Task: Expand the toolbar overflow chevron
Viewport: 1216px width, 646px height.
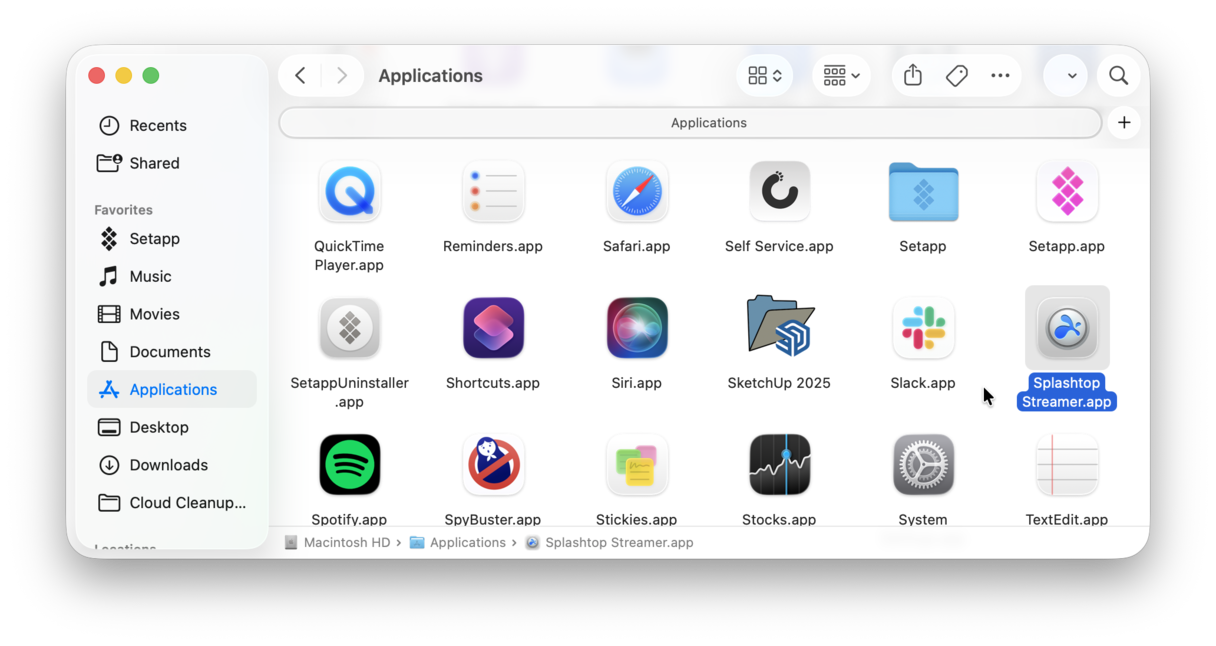Action: tap(1071, 76)
